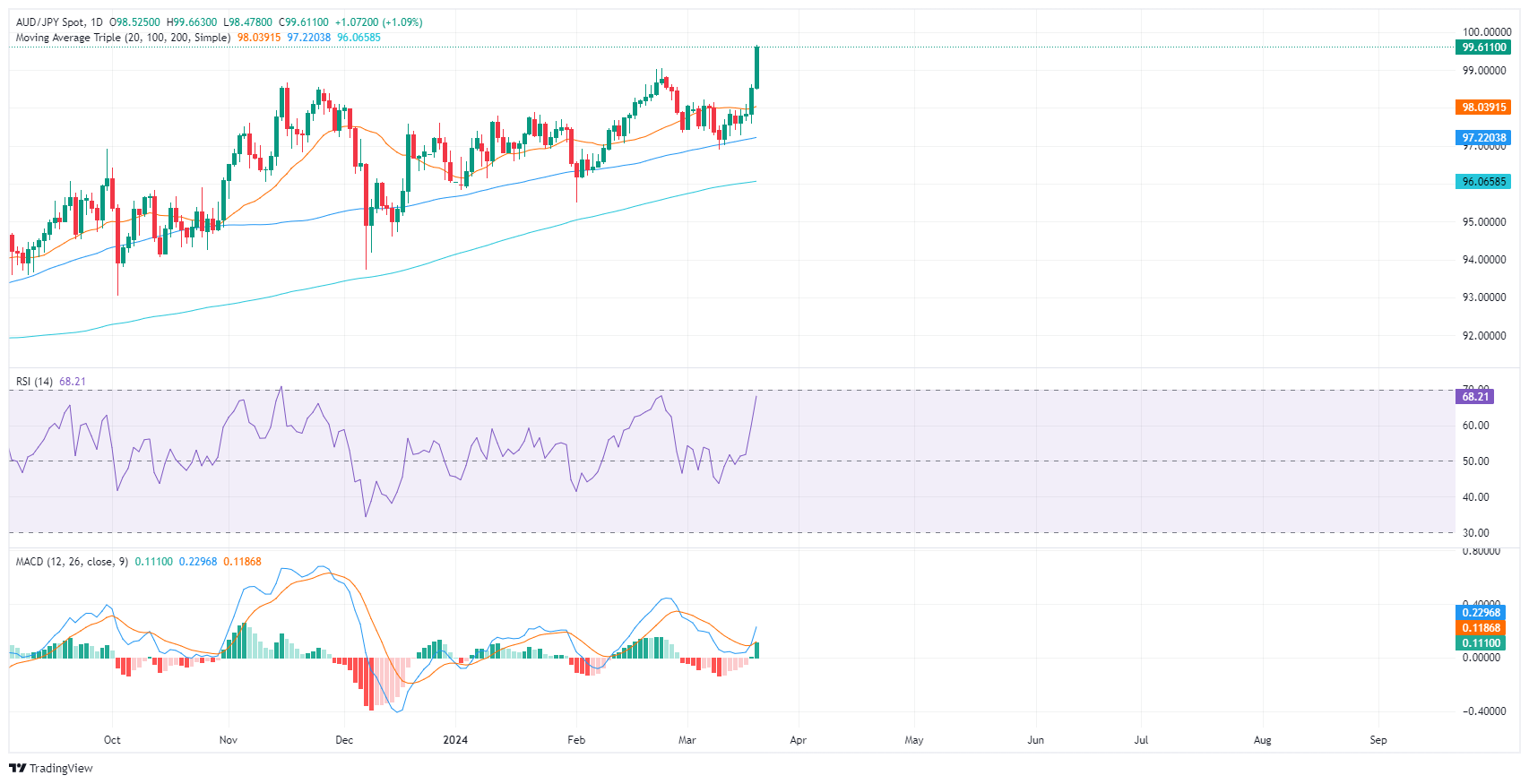
Task: Click the orange 98.03915 moving average tag
Action: [x=1484, y=108]
